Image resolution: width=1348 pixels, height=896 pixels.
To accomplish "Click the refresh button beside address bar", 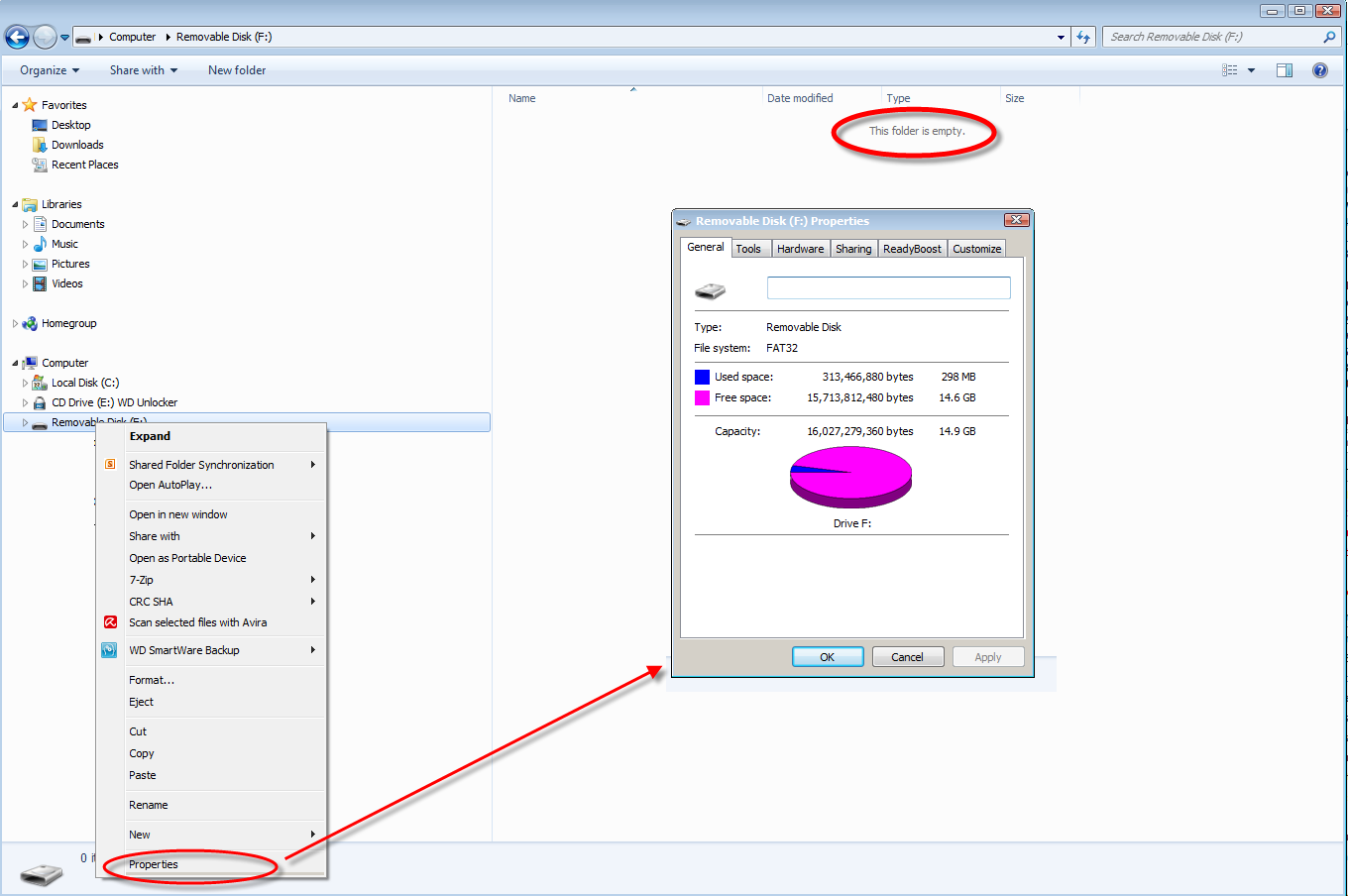I will (x=1083, y=38).
